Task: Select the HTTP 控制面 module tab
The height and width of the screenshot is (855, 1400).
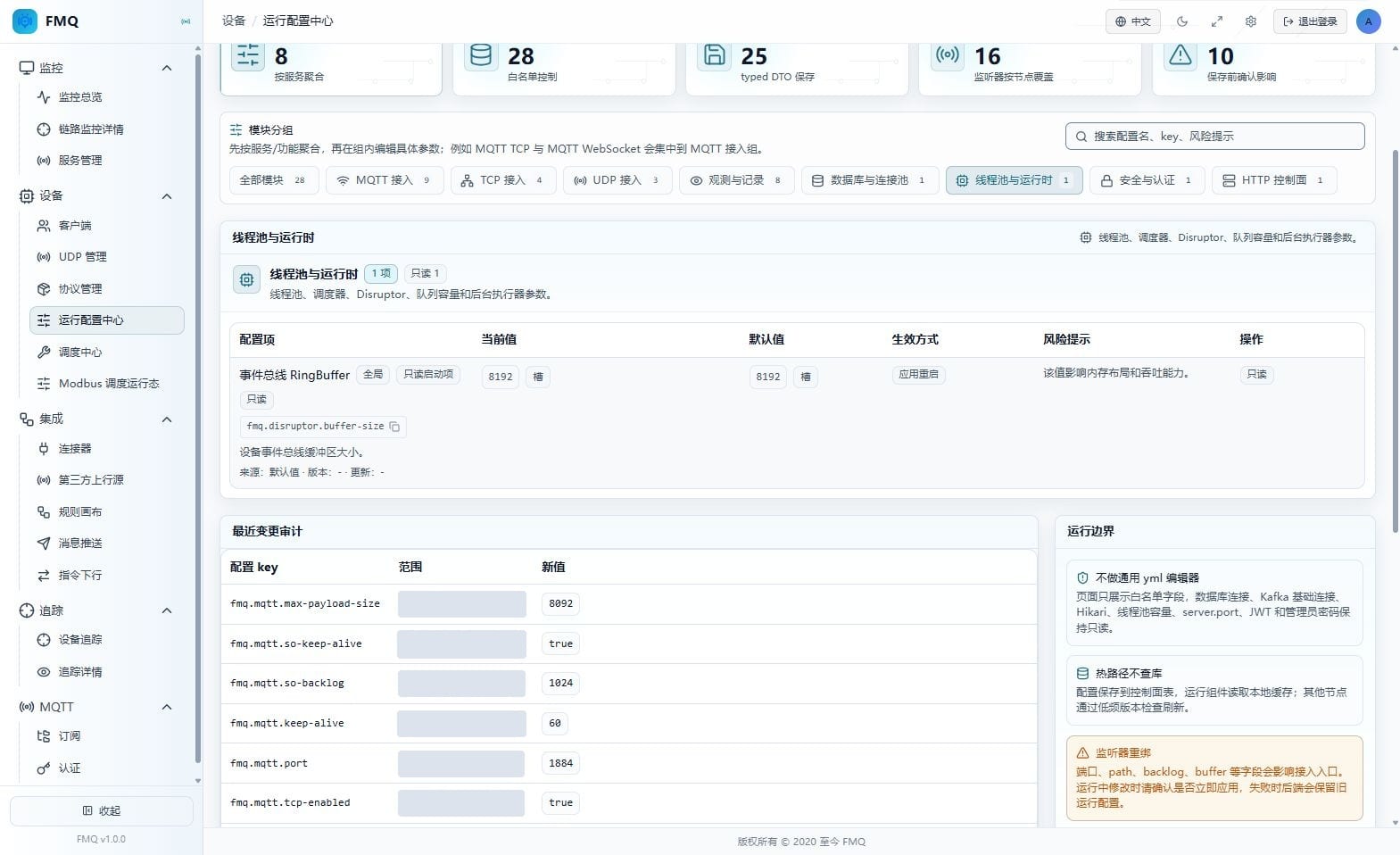Action: coord(1274,180)
